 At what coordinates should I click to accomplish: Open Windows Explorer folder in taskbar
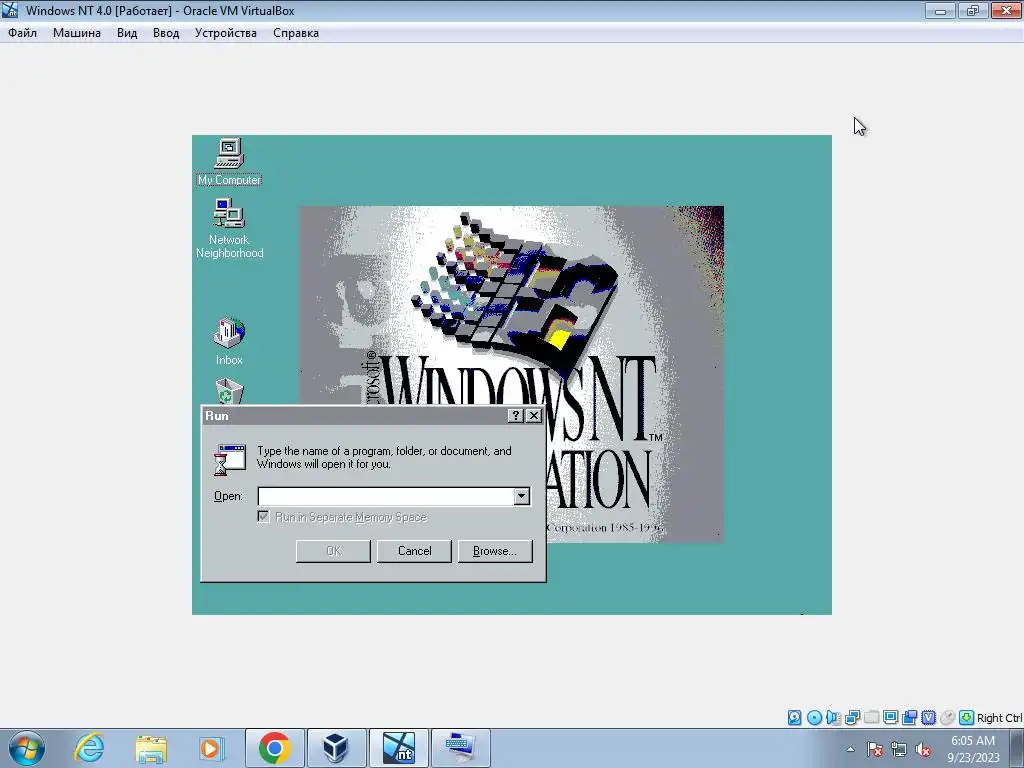point(151,748)
